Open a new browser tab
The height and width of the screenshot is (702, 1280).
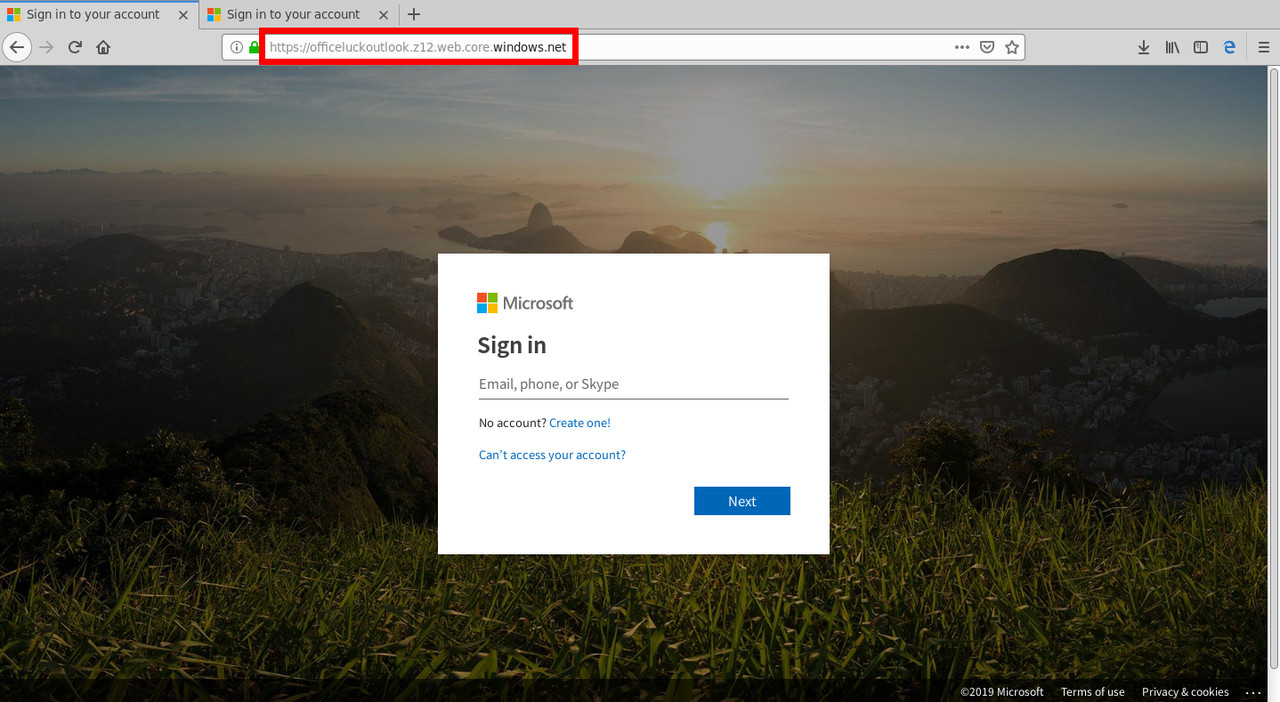pos(414,14)
